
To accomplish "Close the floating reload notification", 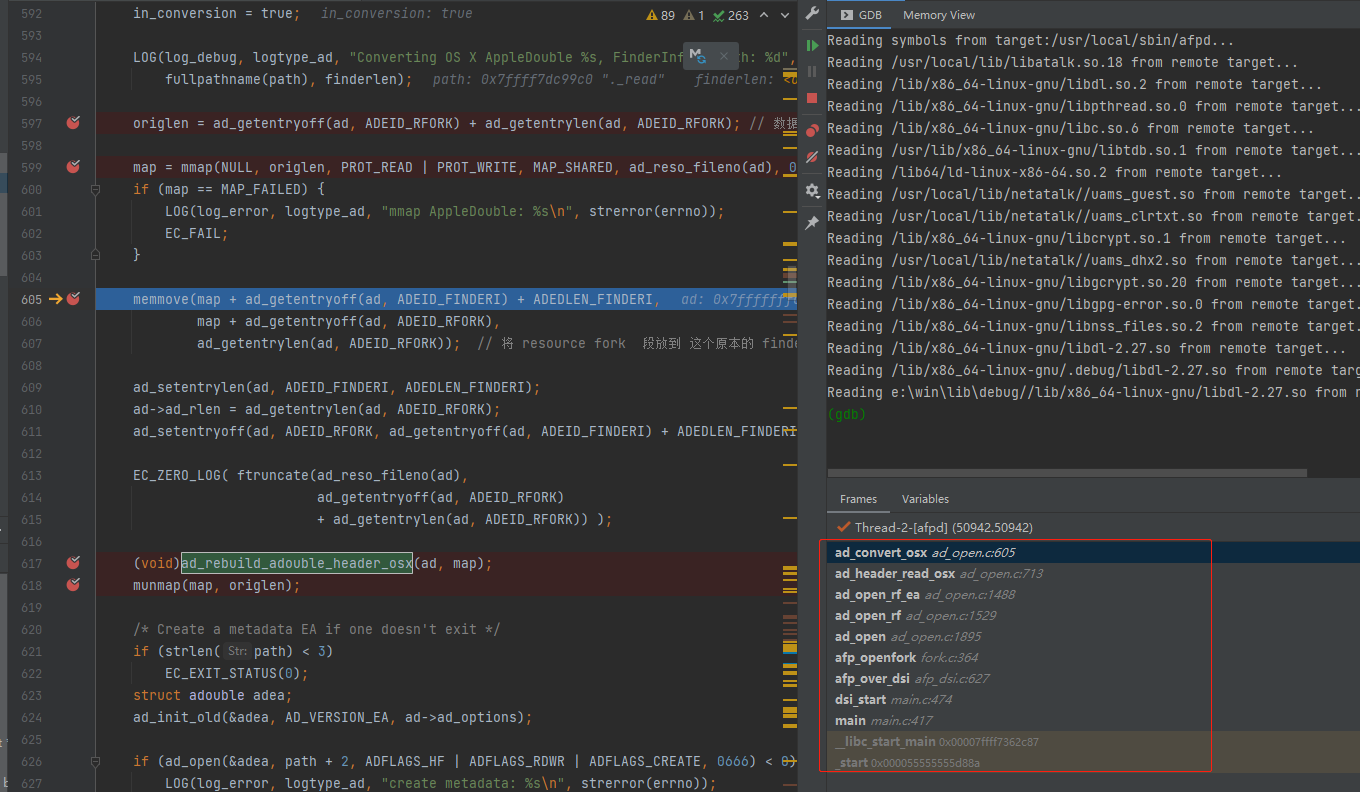I will coord(724,57).
